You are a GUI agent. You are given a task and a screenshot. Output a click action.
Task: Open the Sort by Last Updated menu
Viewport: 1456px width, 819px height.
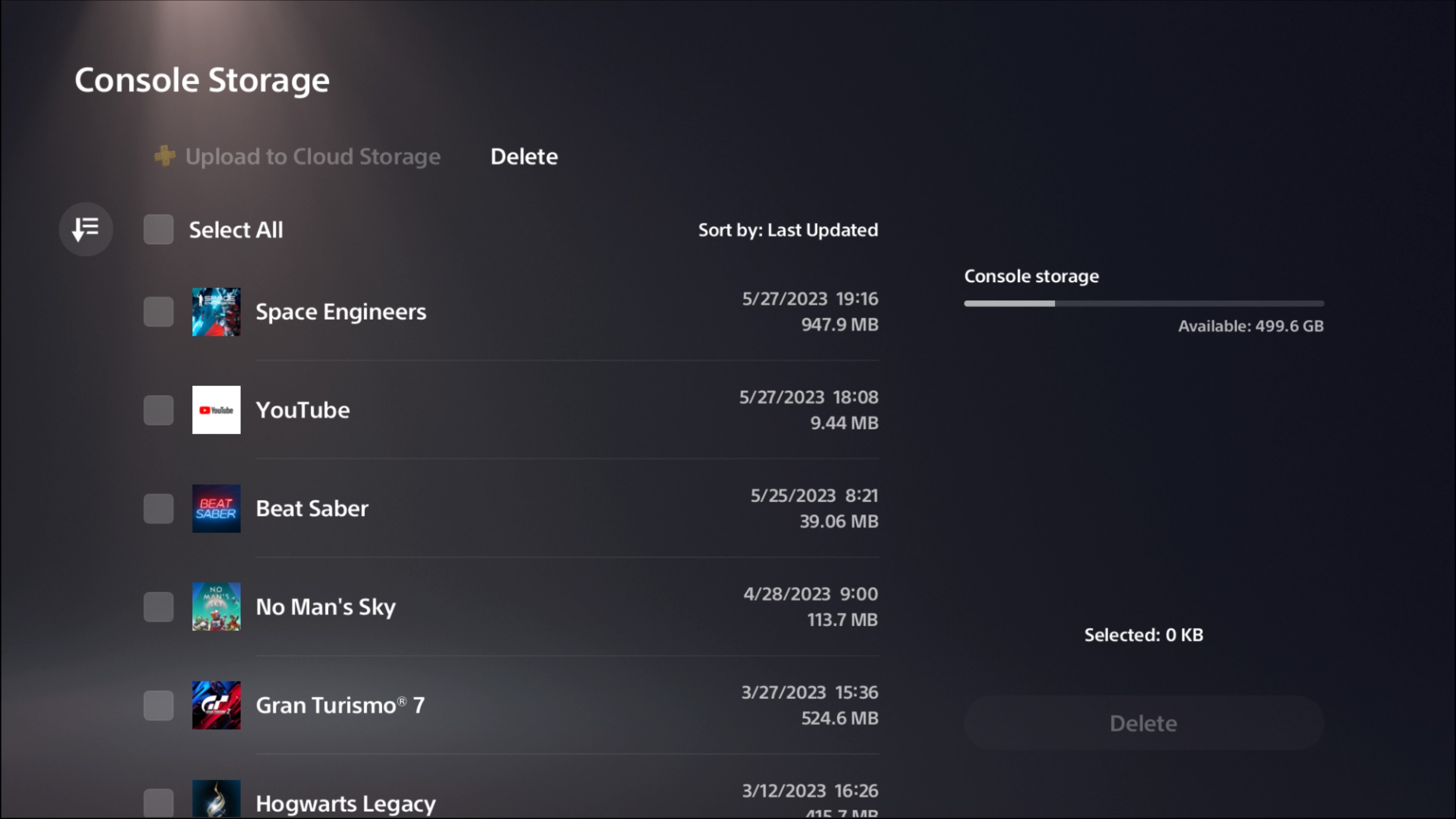[x=788, y=230]
